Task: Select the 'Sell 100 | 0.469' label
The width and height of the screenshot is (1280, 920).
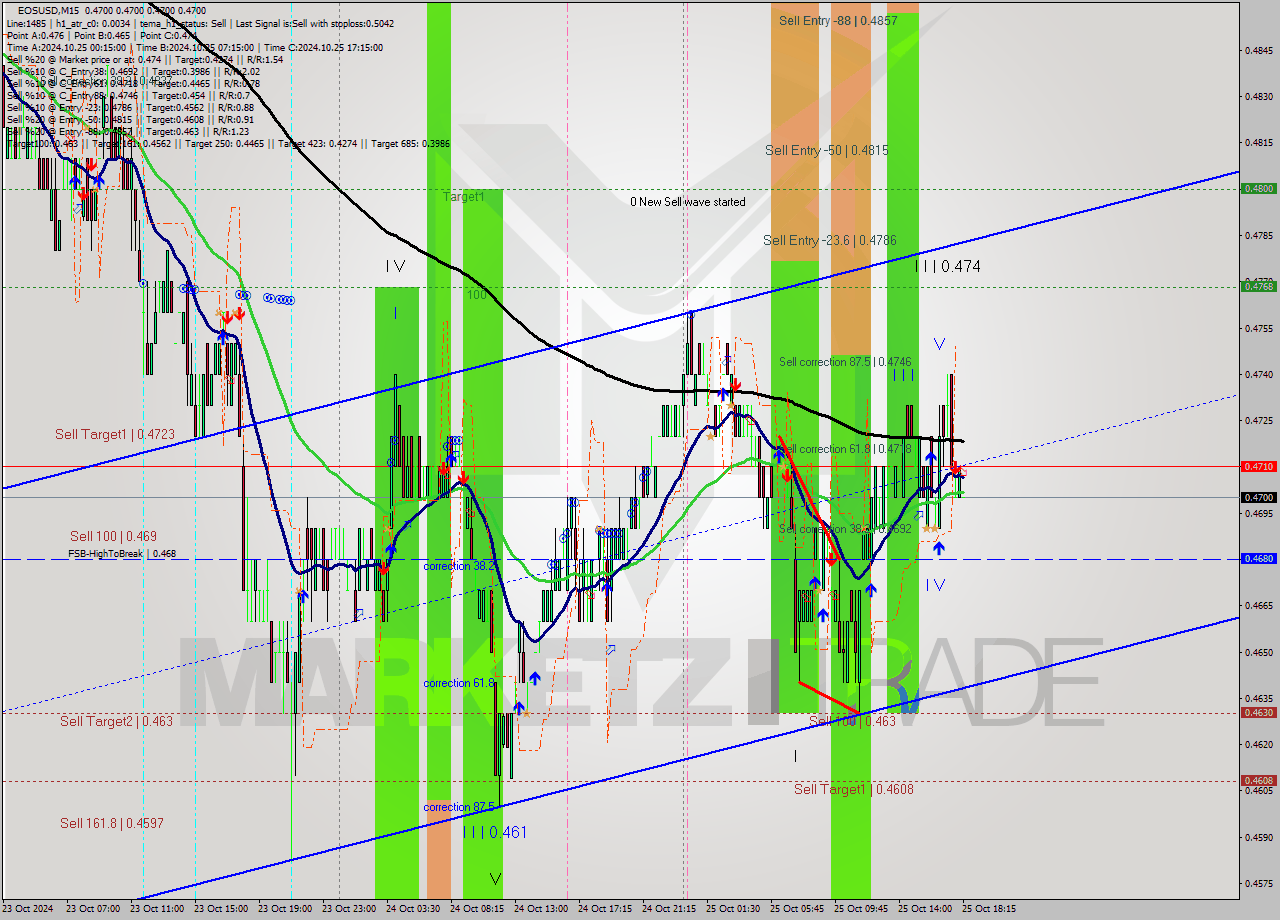Action: coord(113,536)
